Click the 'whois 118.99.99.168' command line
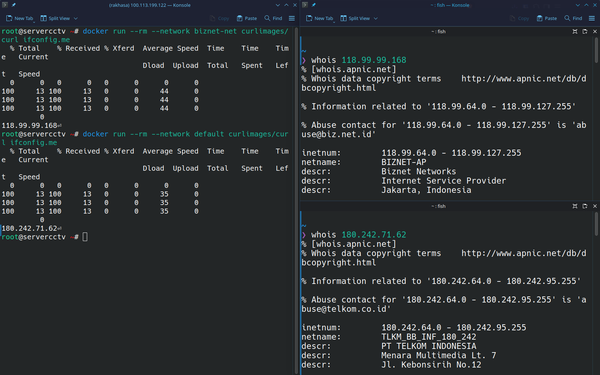 point(359,60)
